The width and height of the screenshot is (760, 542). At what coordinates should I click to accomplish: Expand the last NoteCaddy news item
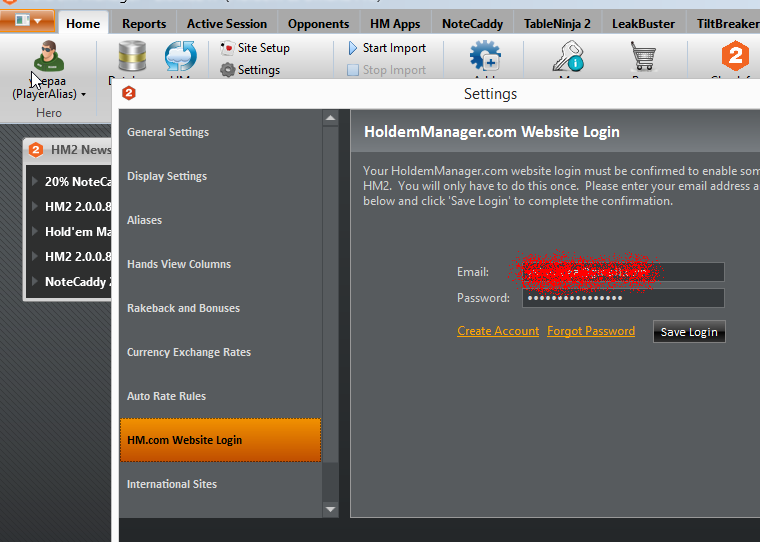(x=35, y=281)
